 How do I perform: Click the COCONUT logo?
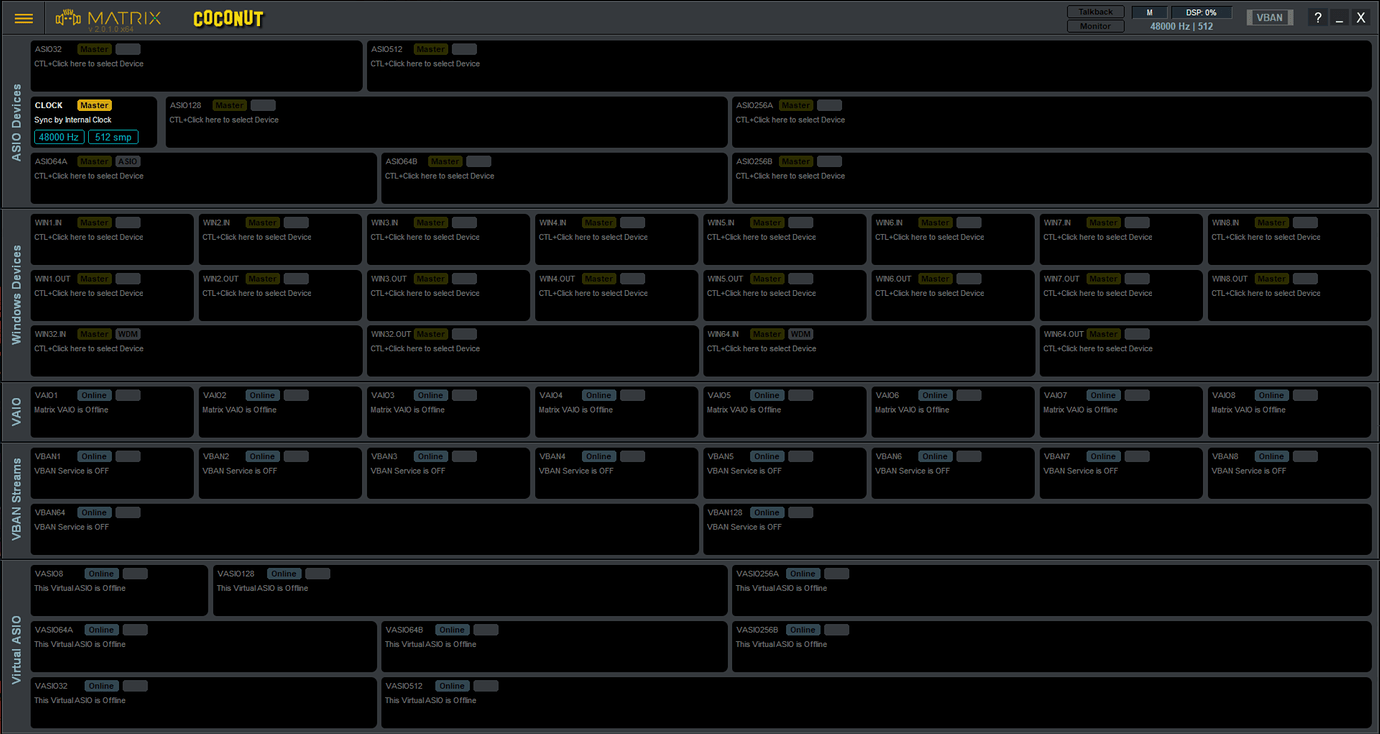click(x=228, y=17)
